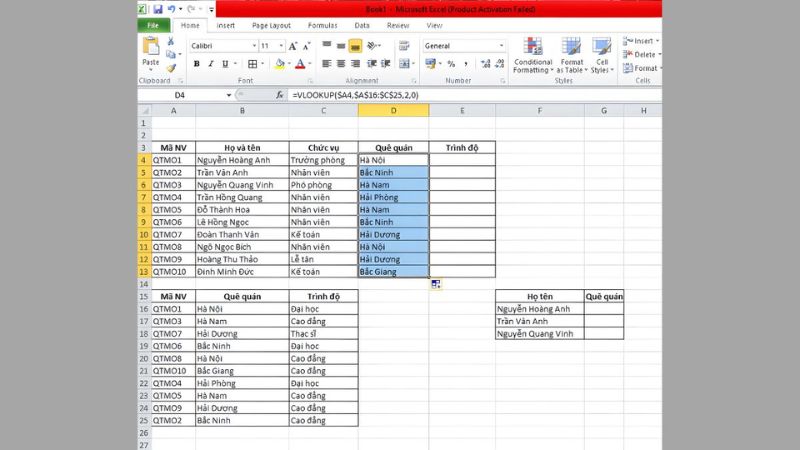Click the Format cells button
The image size is (800, 450).
(642, 68)
